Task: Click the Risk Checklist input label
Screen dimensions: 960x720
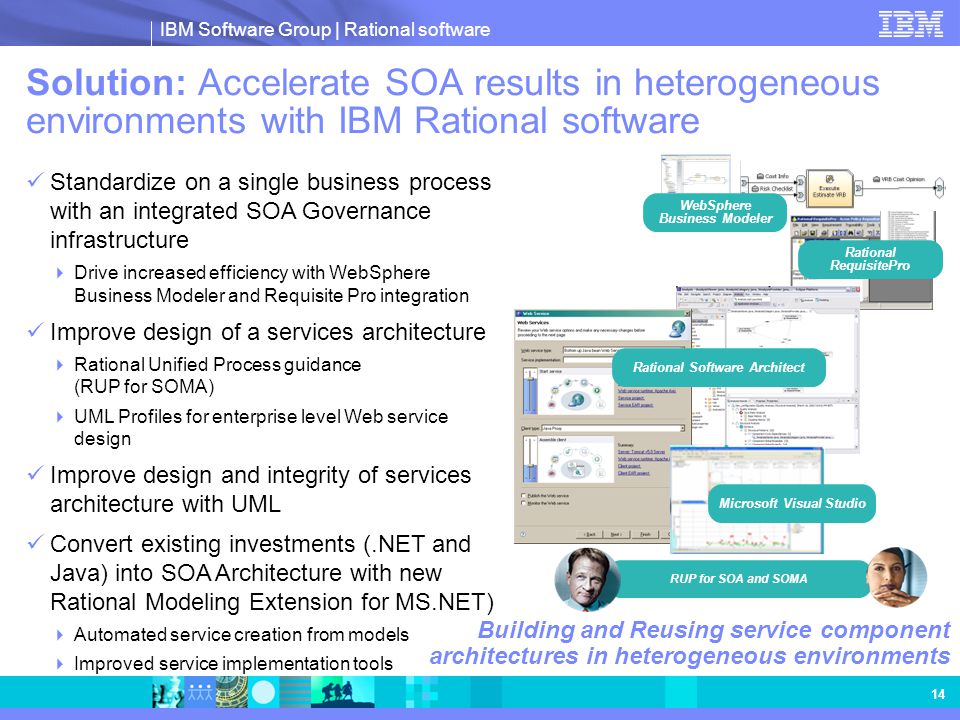Action: pos(772,189)
